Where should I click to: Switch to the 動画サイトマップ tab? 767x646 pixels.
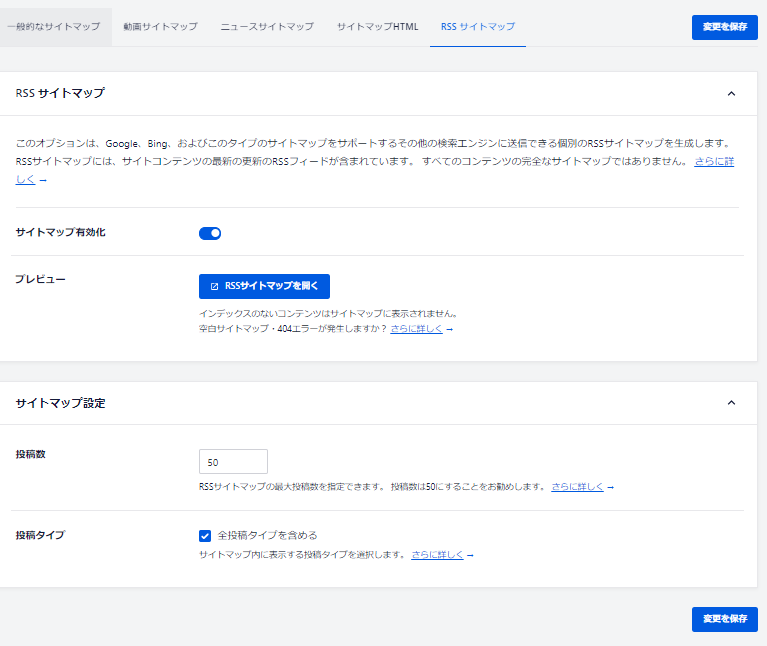[160, 26]
